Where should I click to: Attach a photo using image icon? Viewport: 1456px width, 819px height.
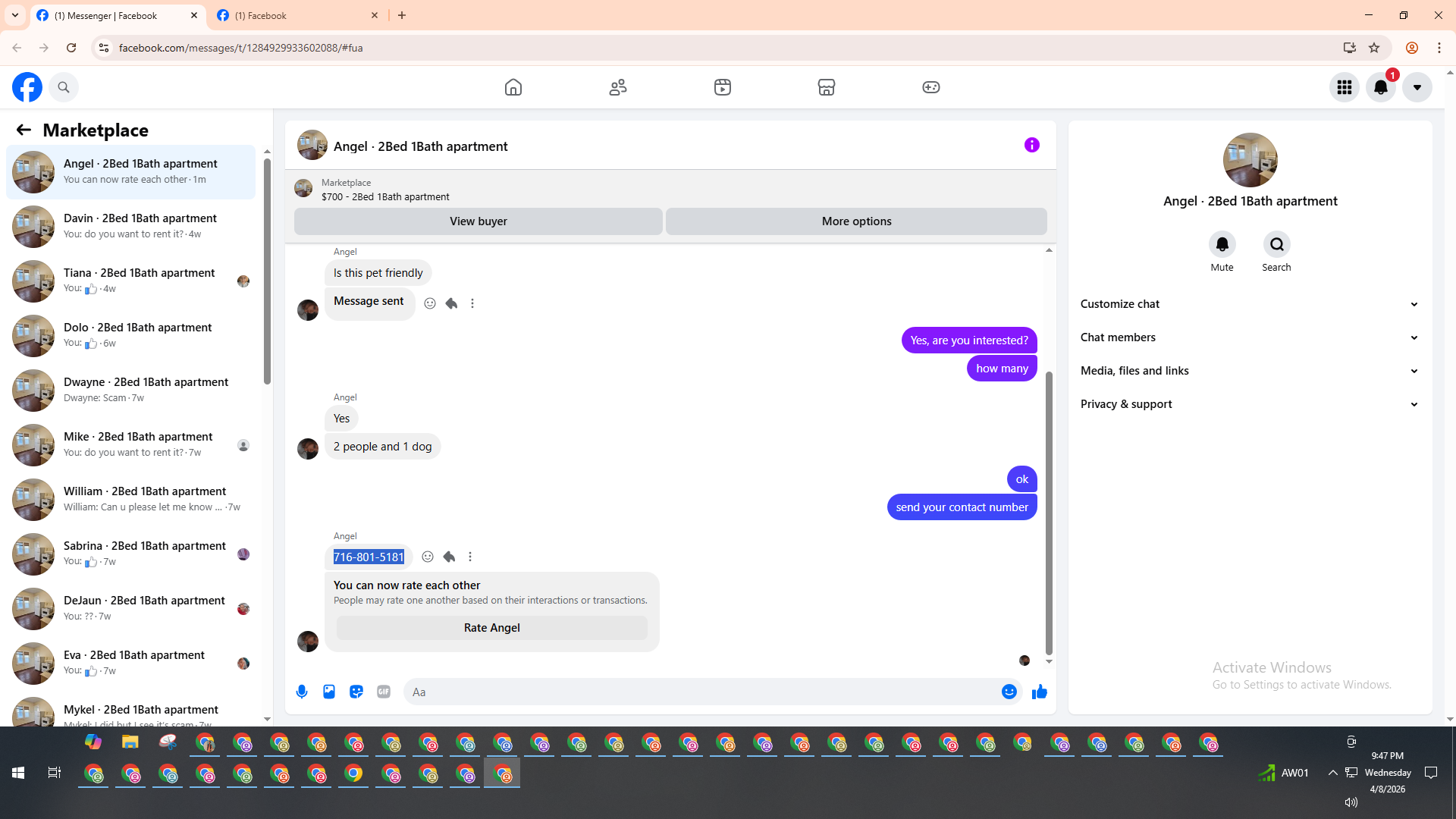[329, 692]
